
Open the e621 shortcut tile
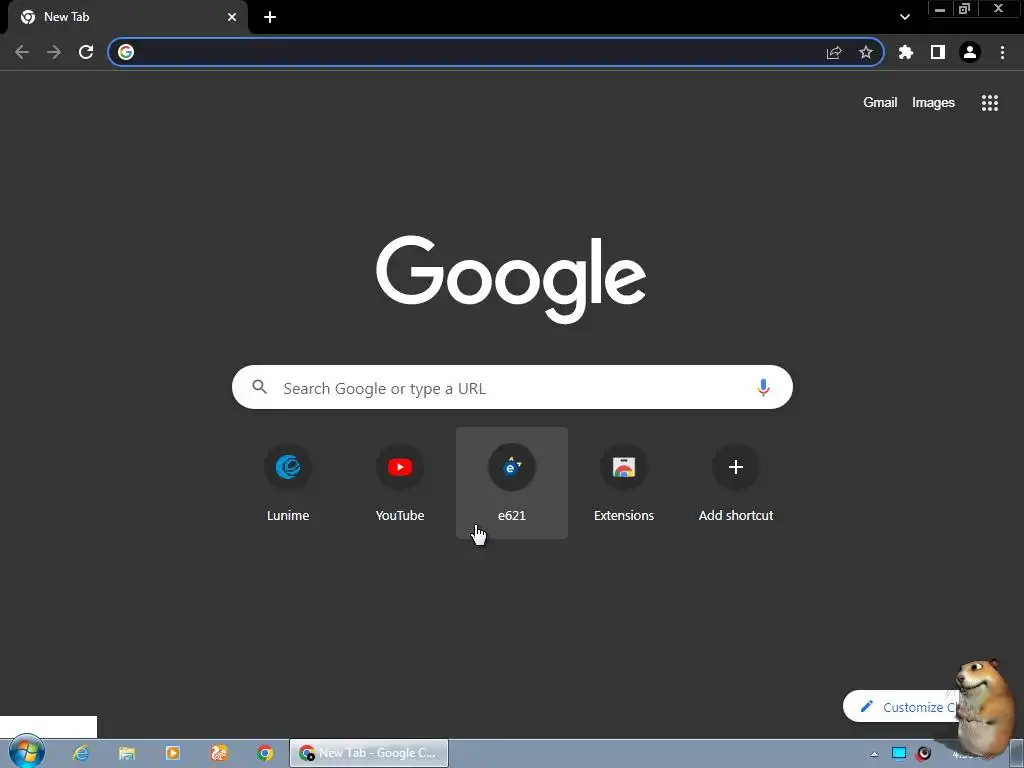(x=512, y=483)
